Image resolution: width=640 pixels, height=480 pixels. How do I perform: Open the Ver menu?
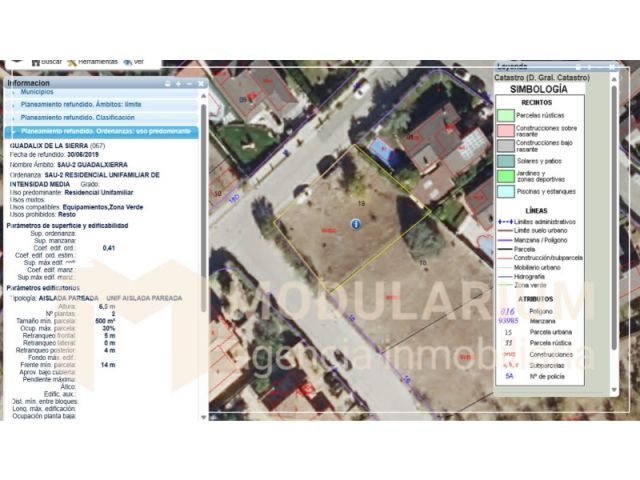pyautogui.click(x=134, y=62)
